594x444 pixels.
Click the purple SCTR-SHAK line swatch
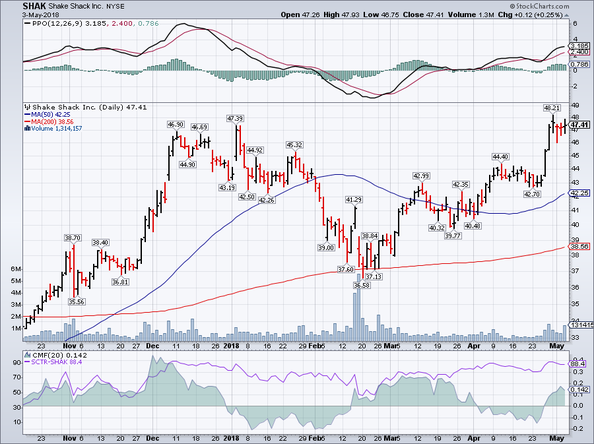(x=27, y=362)
